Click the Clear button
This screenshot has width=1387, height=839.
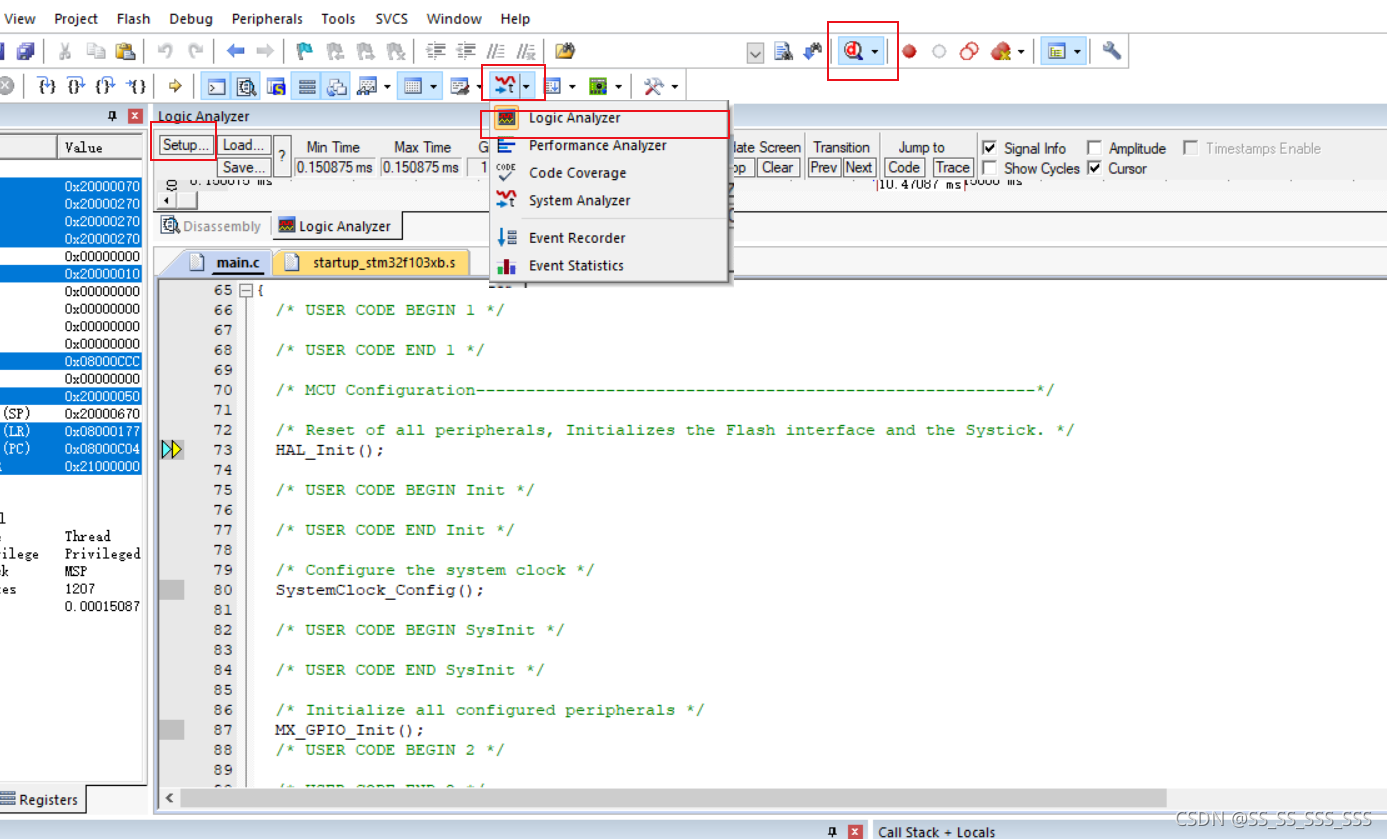click(777, 168)
